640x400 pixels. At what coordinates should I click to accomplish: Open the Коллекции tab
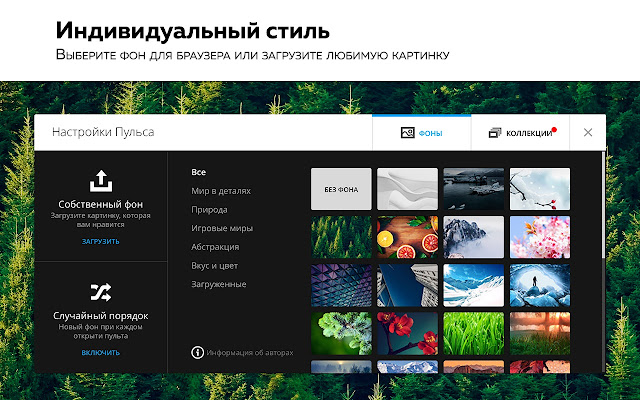(x=520, y=133)
